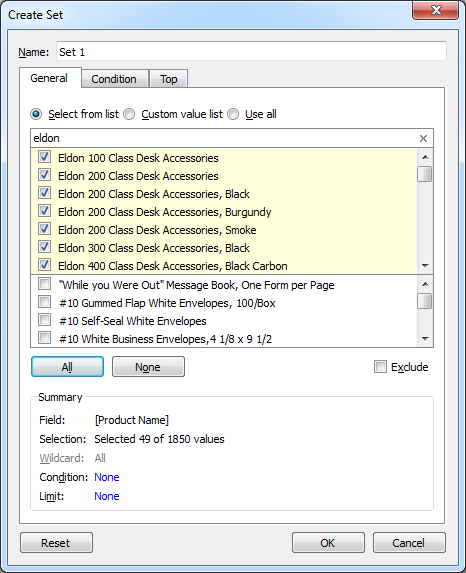Switch to the General tab
466x573 pixels.
(x=49, y=78)
